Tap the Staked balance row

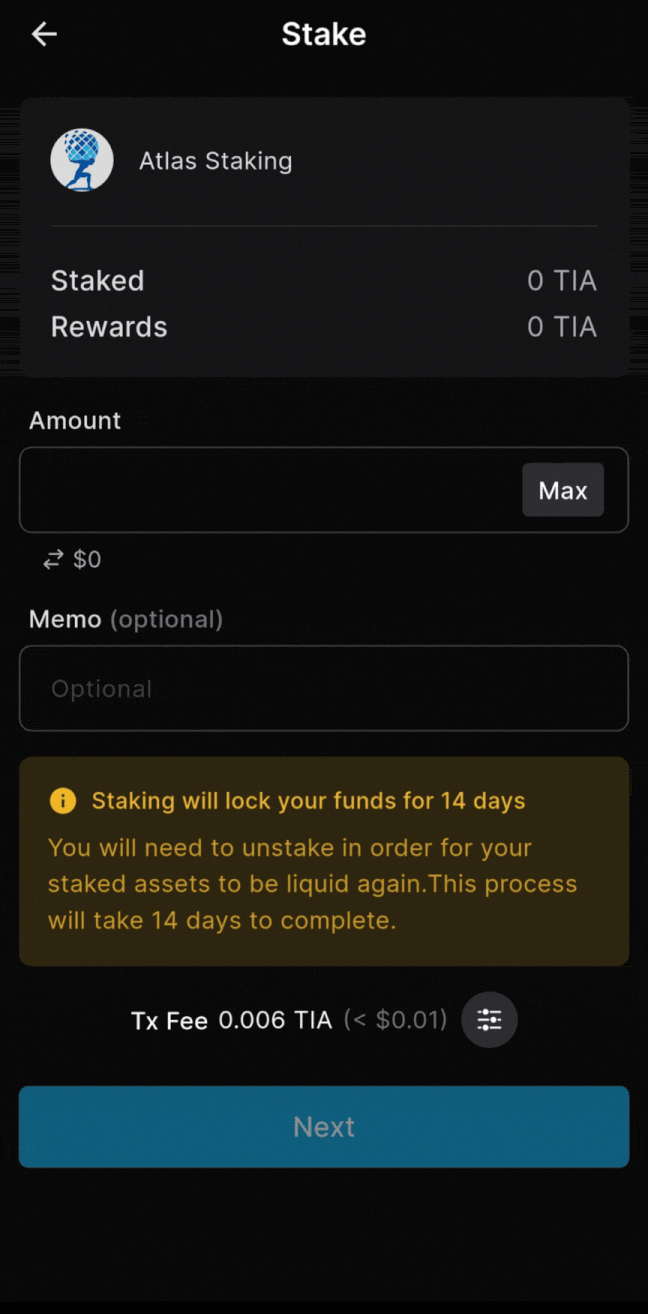324,281
